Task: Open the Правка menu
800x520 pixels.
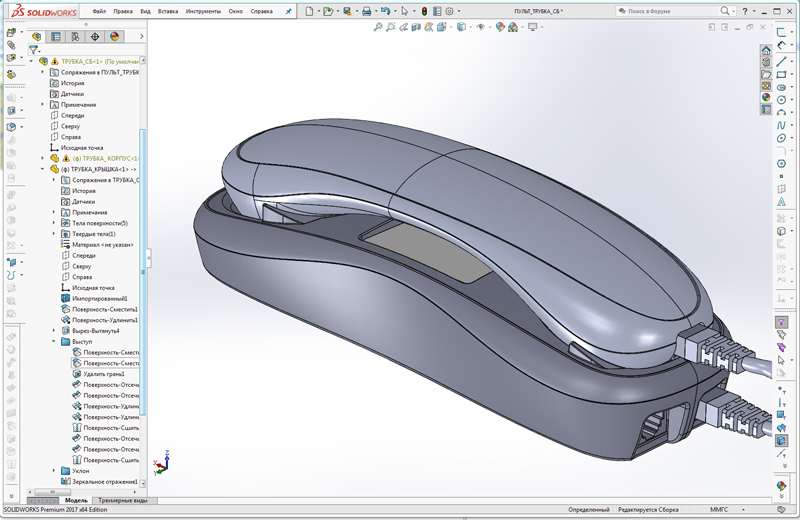Action: [x=123, y=11]
